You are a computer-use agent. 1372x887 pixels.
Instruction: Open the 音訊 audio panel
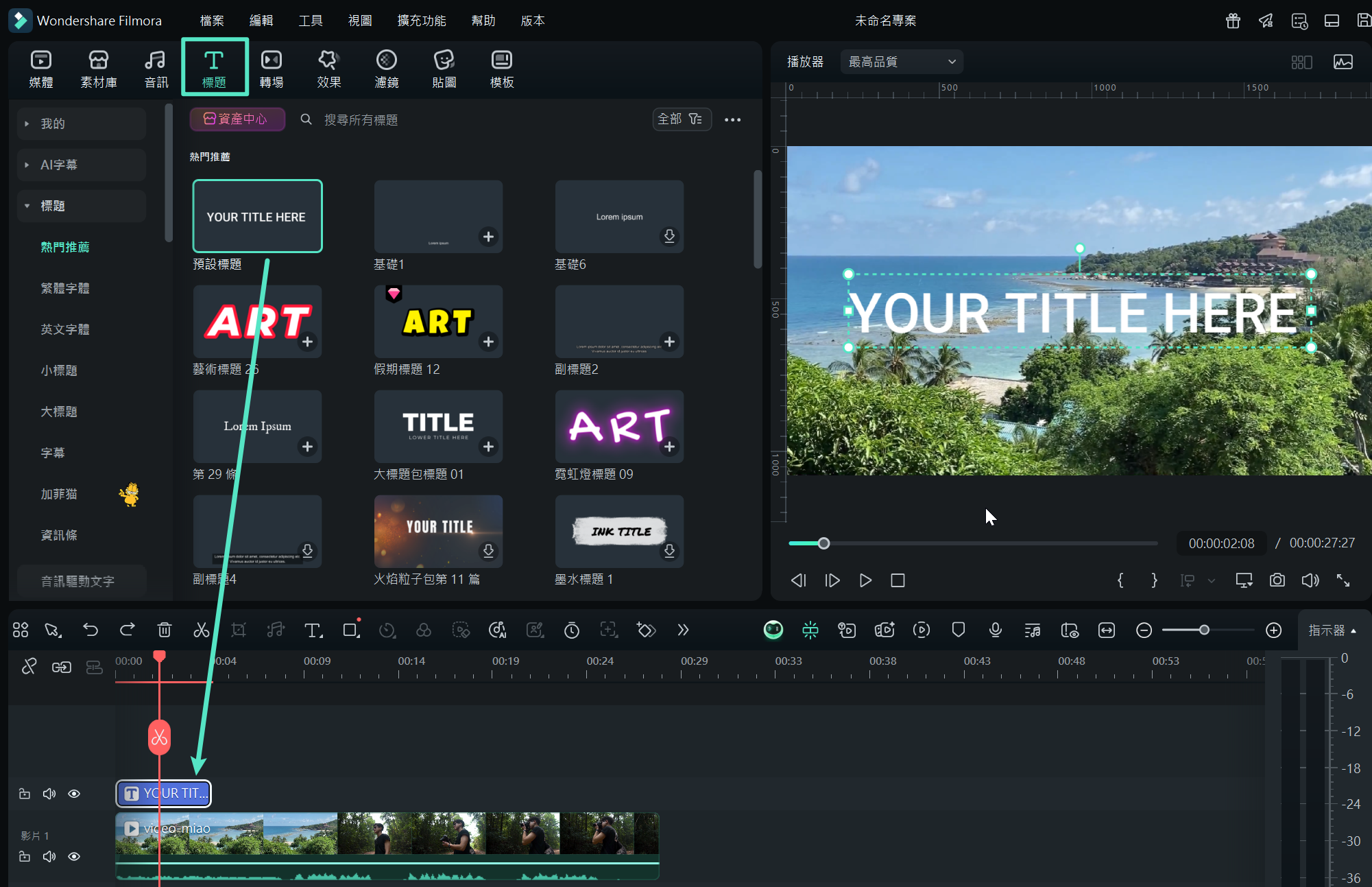pyautogui.click(x=156, y=69)
